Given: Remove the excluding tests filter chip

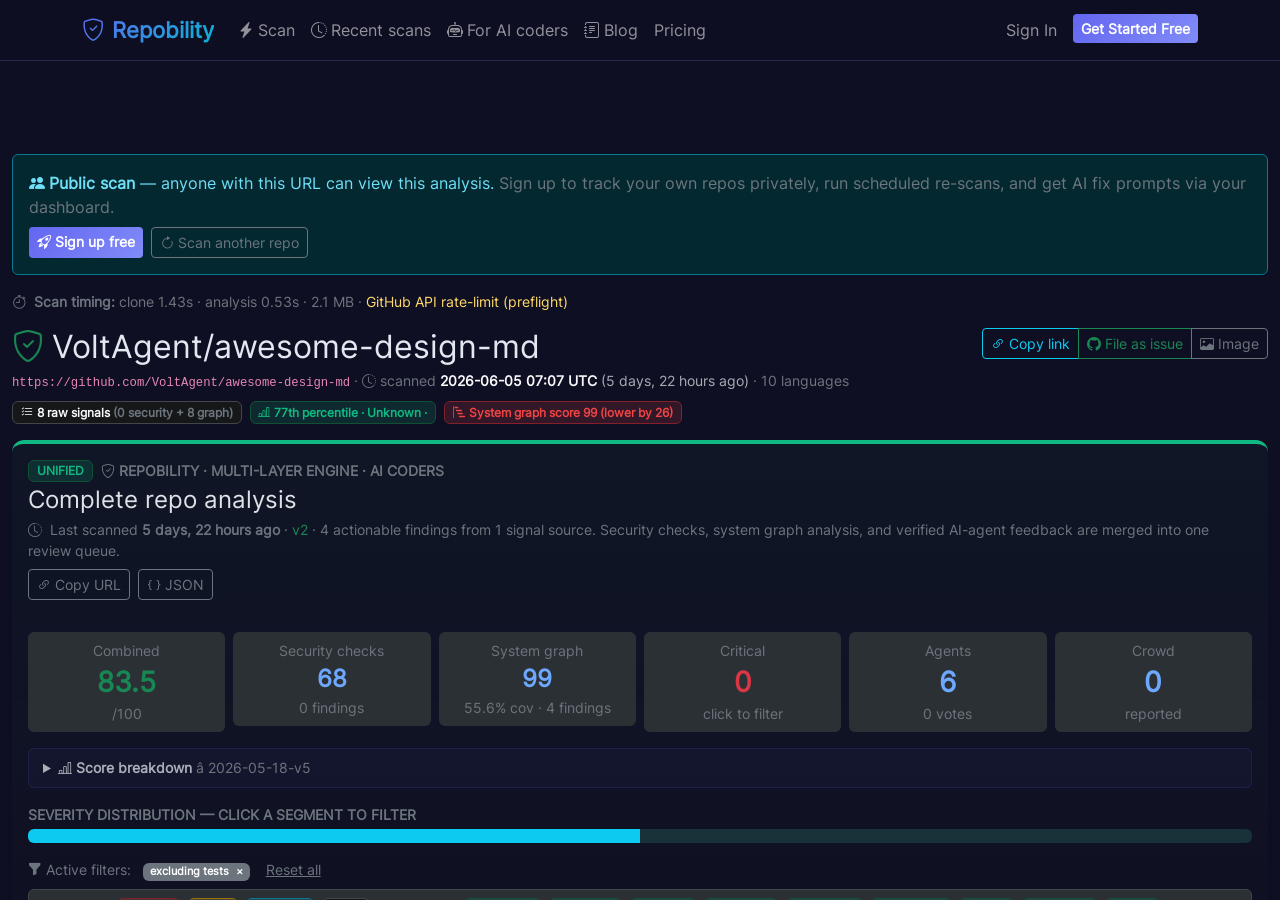Looking at the screenshot, I should tap(239, 871).
